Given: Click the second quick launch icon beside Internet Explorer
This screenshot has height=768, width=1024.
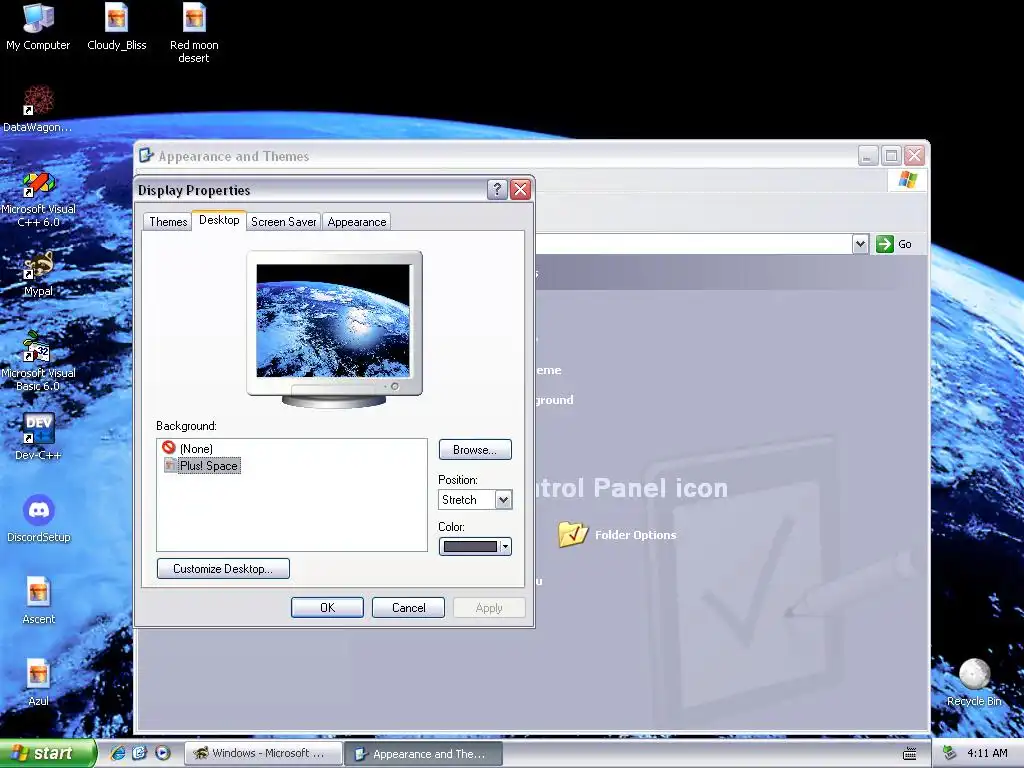Looking at the screenshot, I should pyautogui.click(x=140, y=753).
